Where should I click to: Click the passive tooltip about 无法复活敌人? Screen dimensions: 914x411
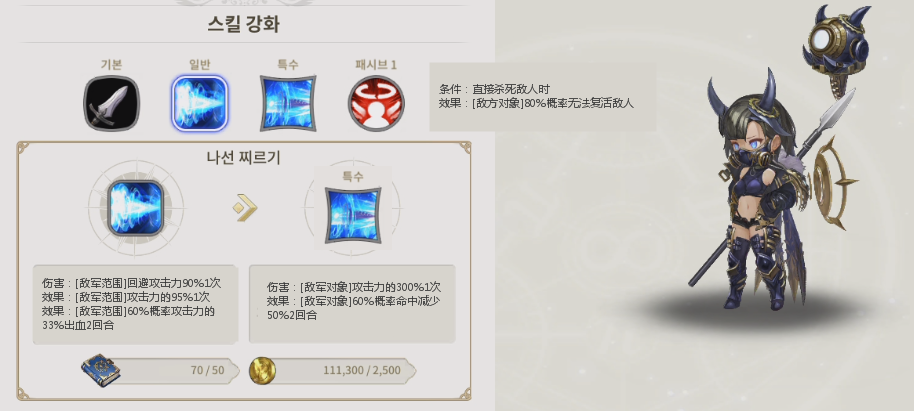[x=543, y=97]
